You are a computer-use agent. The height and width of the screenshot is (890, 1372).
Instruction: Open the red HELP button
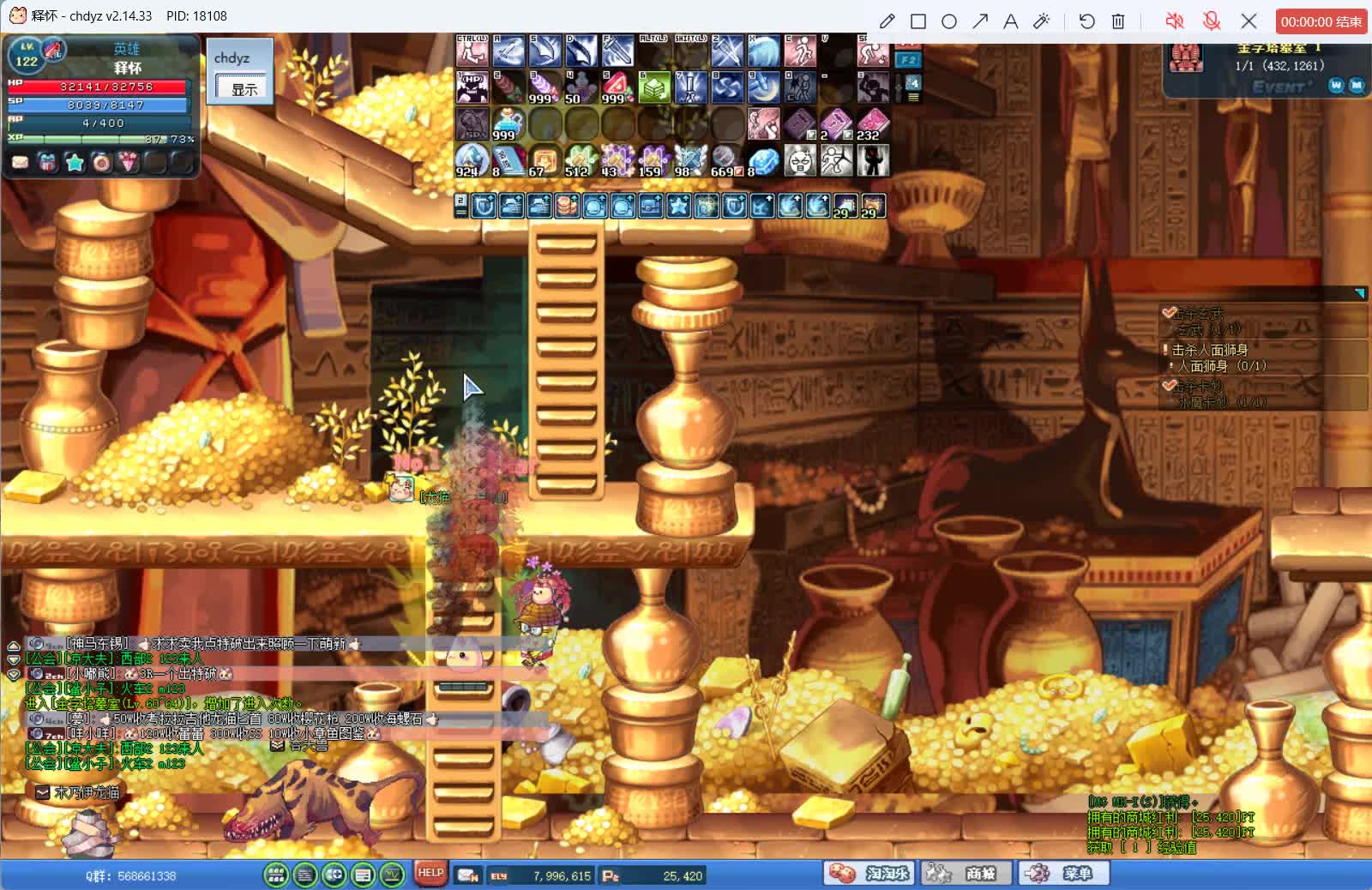pos(430,874)
